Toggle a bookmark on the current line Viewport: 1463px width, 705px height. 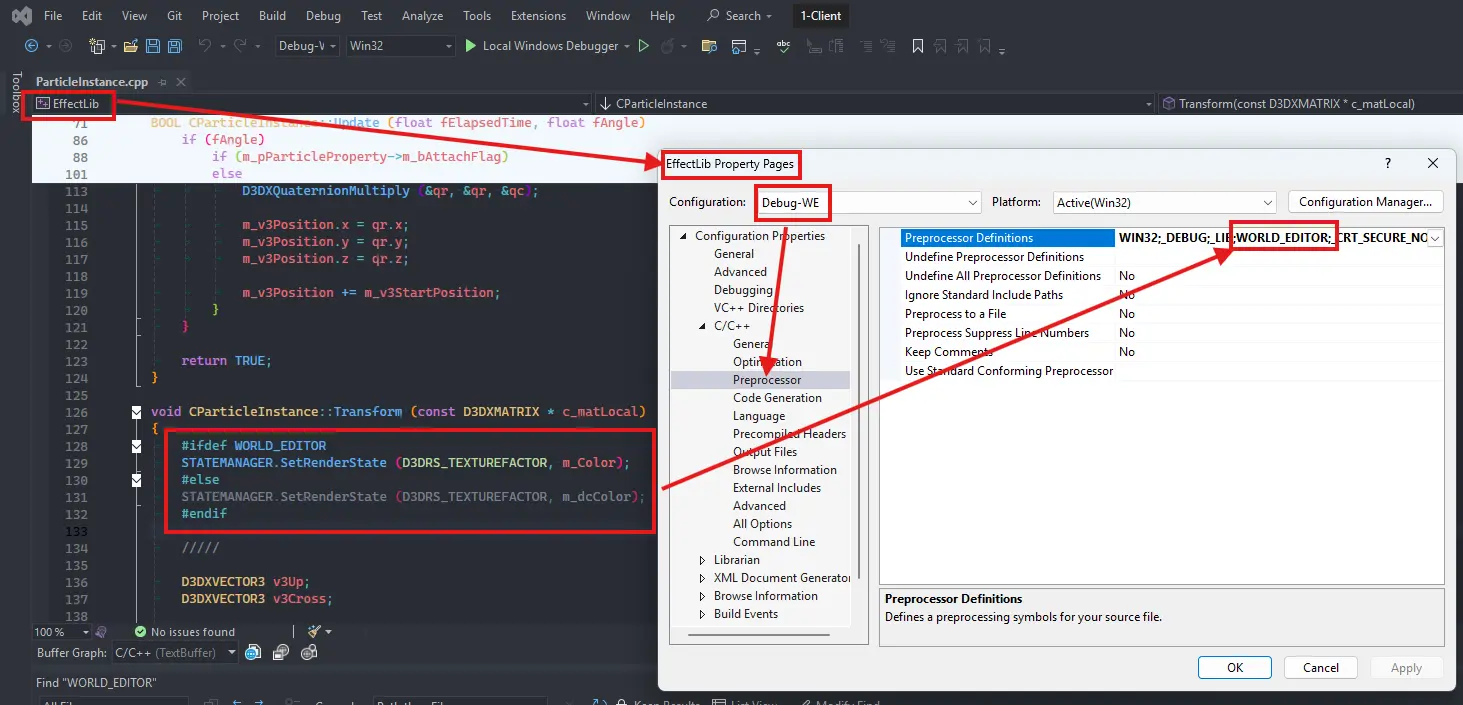click(917, 46)
